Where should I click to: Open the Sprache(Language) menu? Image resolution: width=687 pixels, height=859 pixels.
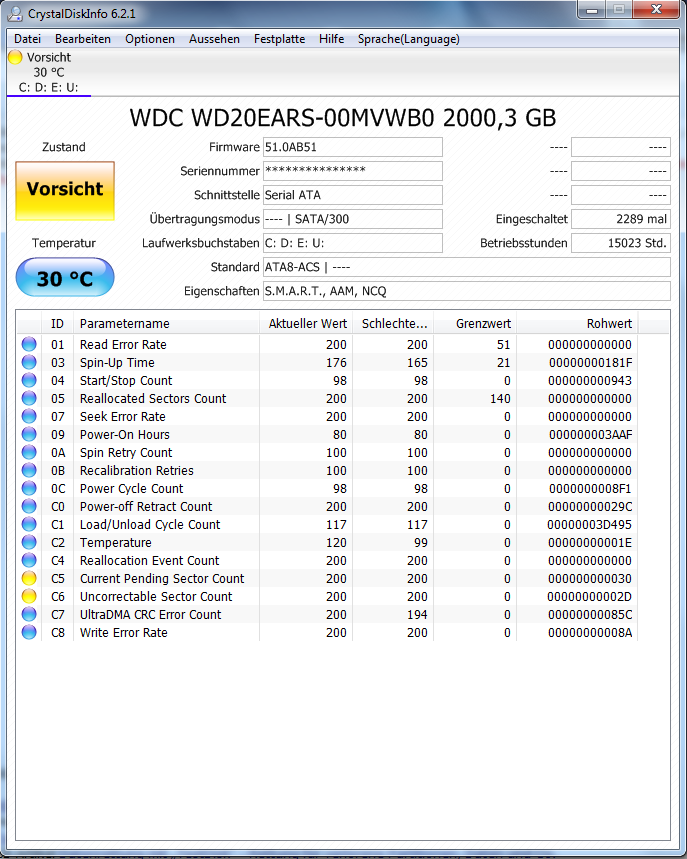pyautogui.click(x=409, y=39)
